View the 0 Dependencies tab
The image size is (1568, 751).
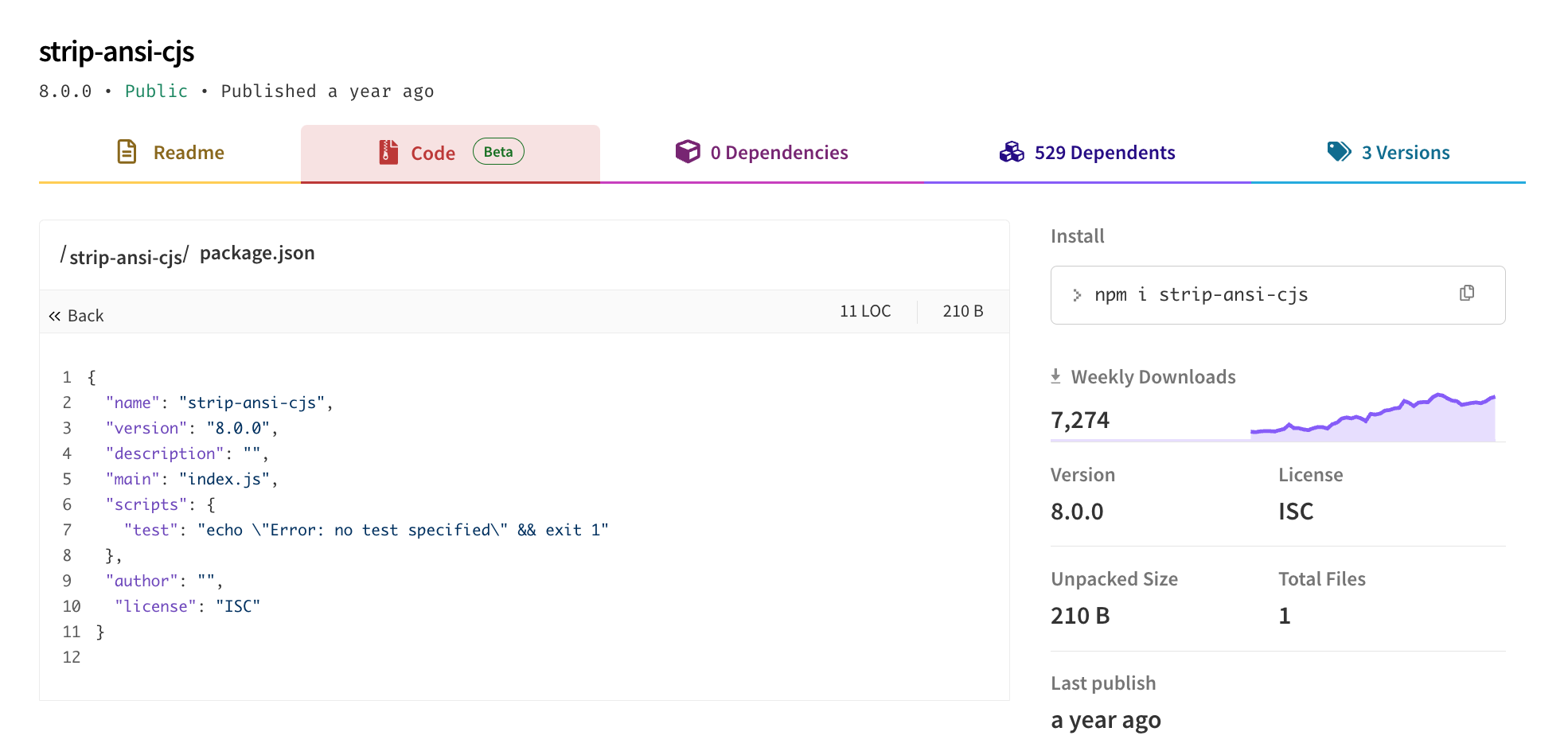[x=778, y=153]
